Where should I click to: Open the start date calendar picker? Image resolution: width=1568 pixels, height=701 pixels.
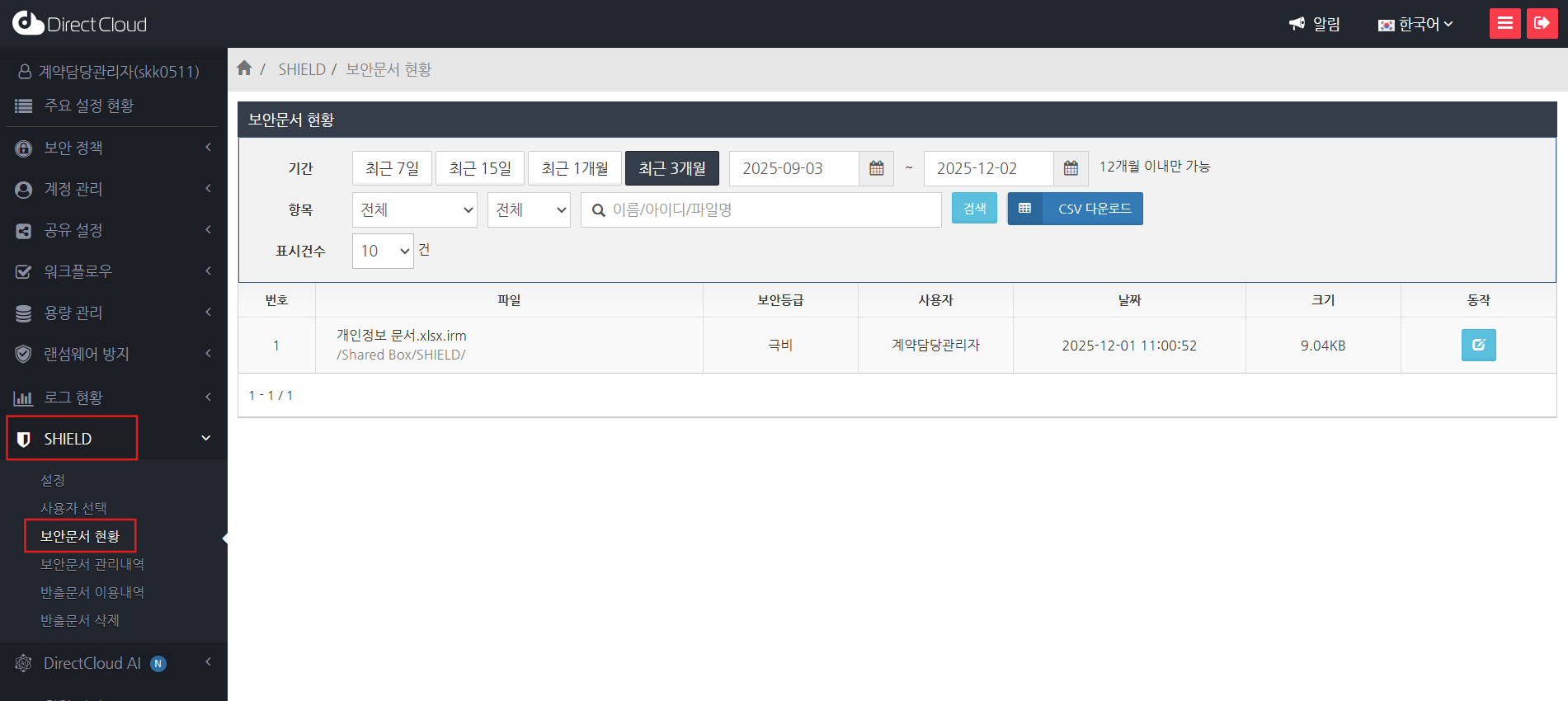tap(876, 168)
